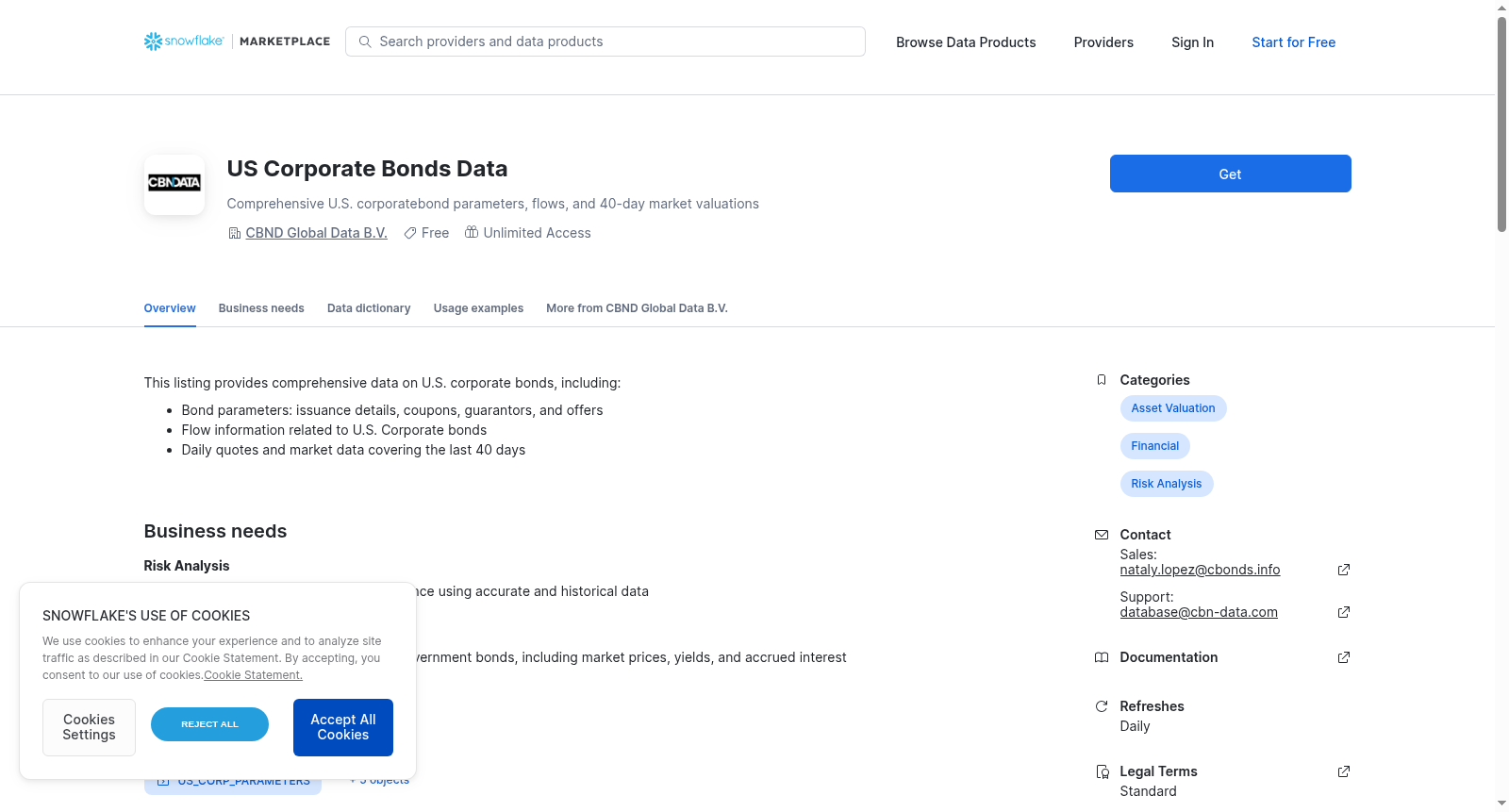Click the Legal Terms document icon
This screenshot has width=1509, height=812.
[1102, 771]
